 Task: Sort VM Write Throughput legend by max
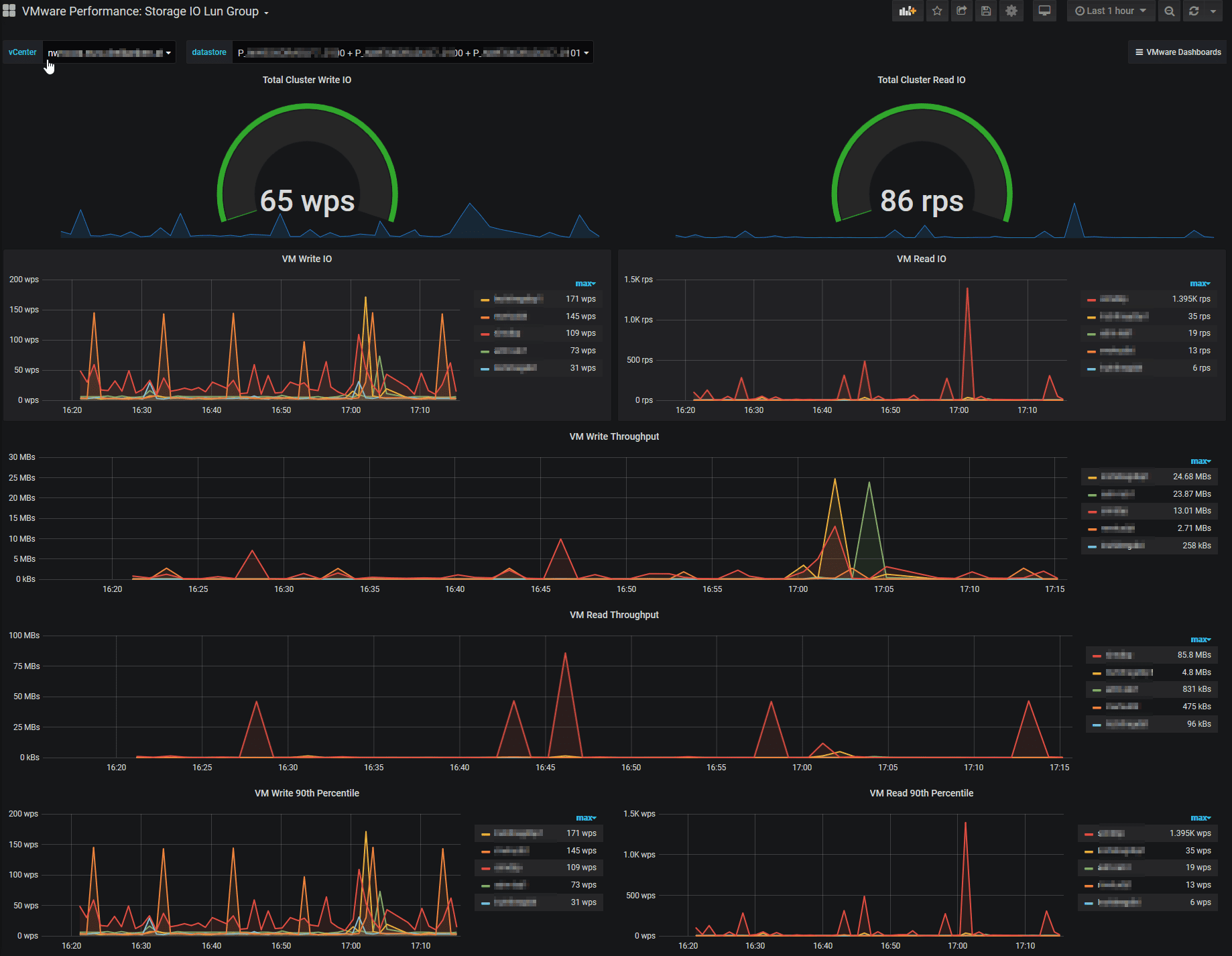(x=1200, y=461)
